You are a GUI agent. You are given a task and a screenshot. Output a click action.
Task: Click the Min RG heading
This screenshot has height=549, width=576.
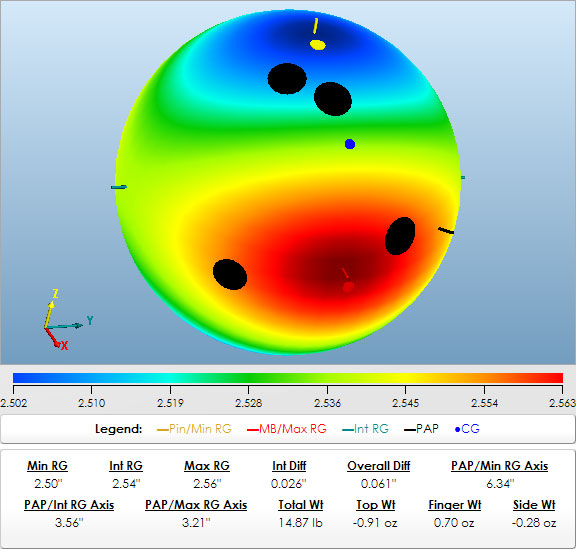point(47,466)
